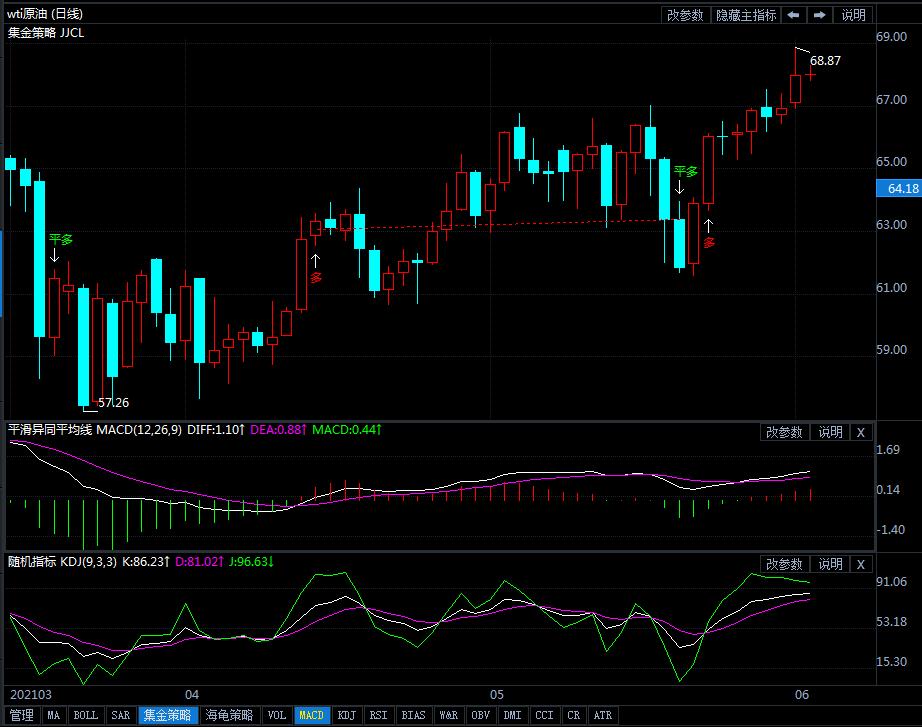Viewport: 922px width, 727px height.
Task: Switch to the MACD indicator tab
Action: 312,715
